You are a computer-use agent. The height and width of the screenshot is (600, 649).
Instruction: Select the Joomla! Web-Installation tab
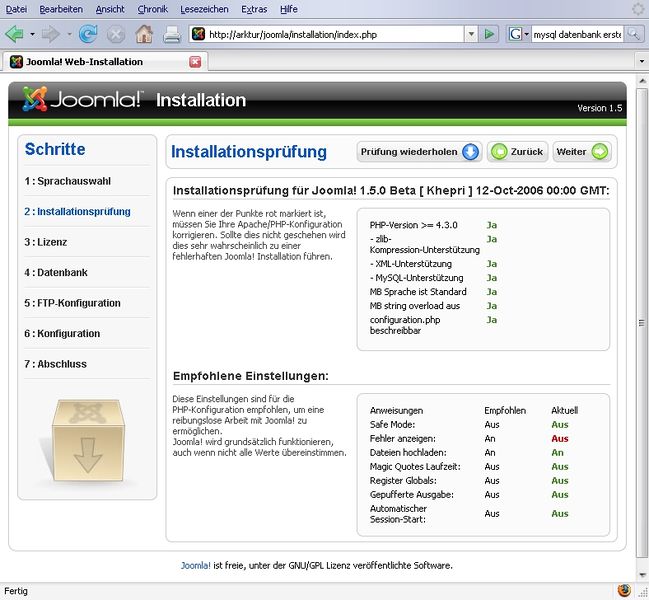click(x=95, y=61)
